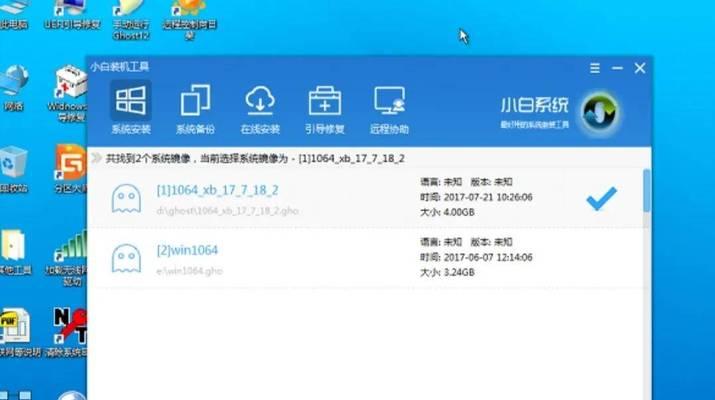The height and width of the screenshot is (400, 715).
Task: Select image [1]1064_xb_17_7_18_2 title
Action: (x=218, y=190)
